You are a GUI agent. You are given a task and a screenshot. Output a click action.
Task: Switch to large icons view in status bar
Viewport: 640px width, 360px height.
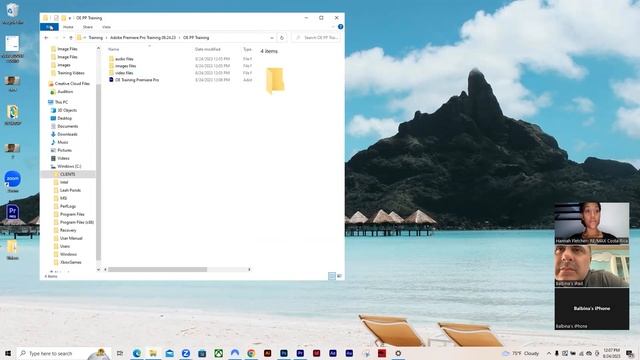tap(339, 276)
